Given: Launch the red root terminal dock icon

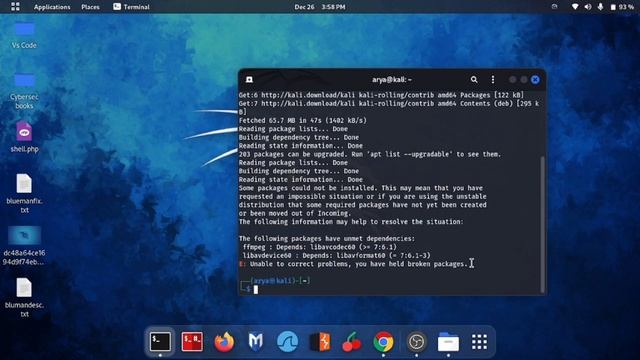Looking at the screenshot, I should click(192, 342).
